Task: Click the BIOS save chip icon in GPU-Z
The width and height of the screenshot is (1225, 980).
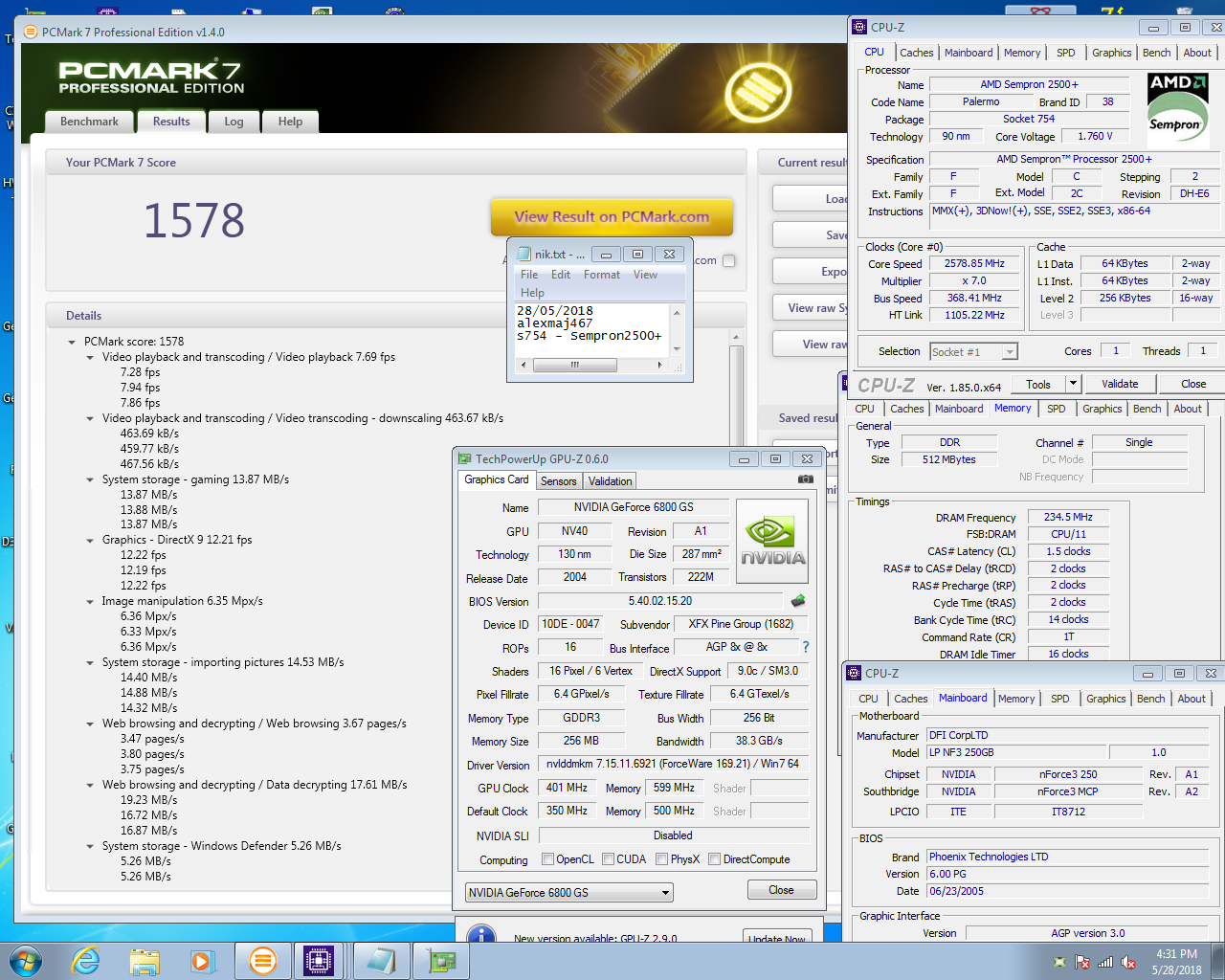Action: (x=798, y=601)
